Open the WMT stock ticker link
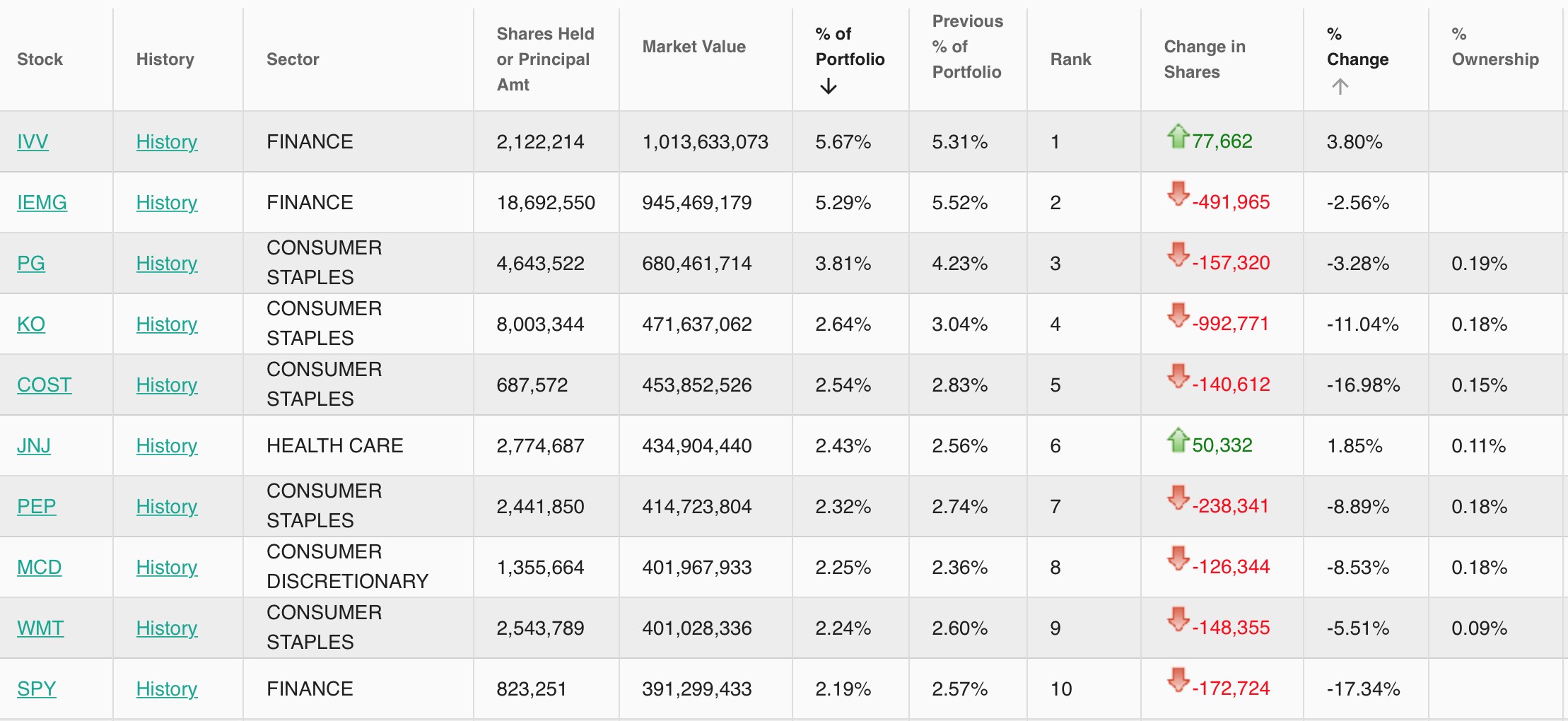This screenshot has width=1568, height=721. 40,628
